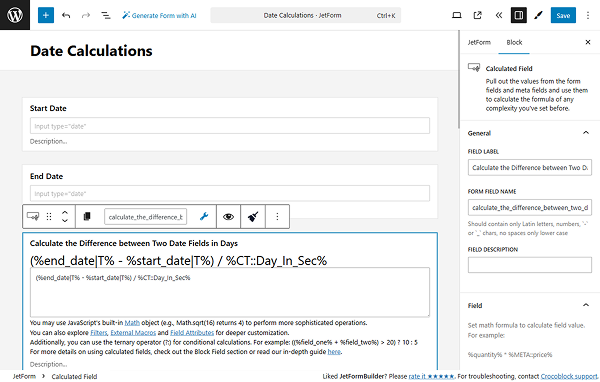Toggle the eye visibility icon in block toolbar
This screenshot has height=382, width=600.
[x=228, y=217]
